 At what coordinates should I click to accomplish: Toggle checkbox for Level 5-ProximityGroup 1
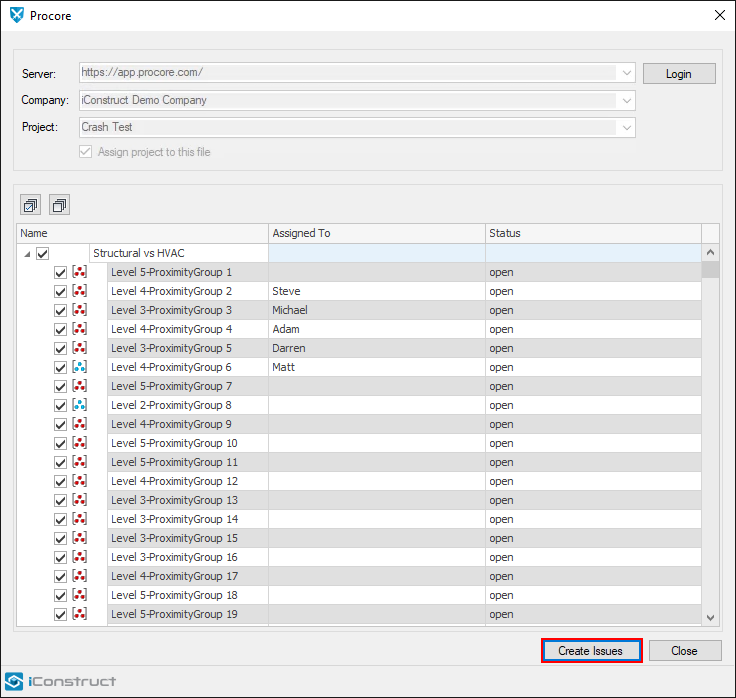tap(60, 272)
